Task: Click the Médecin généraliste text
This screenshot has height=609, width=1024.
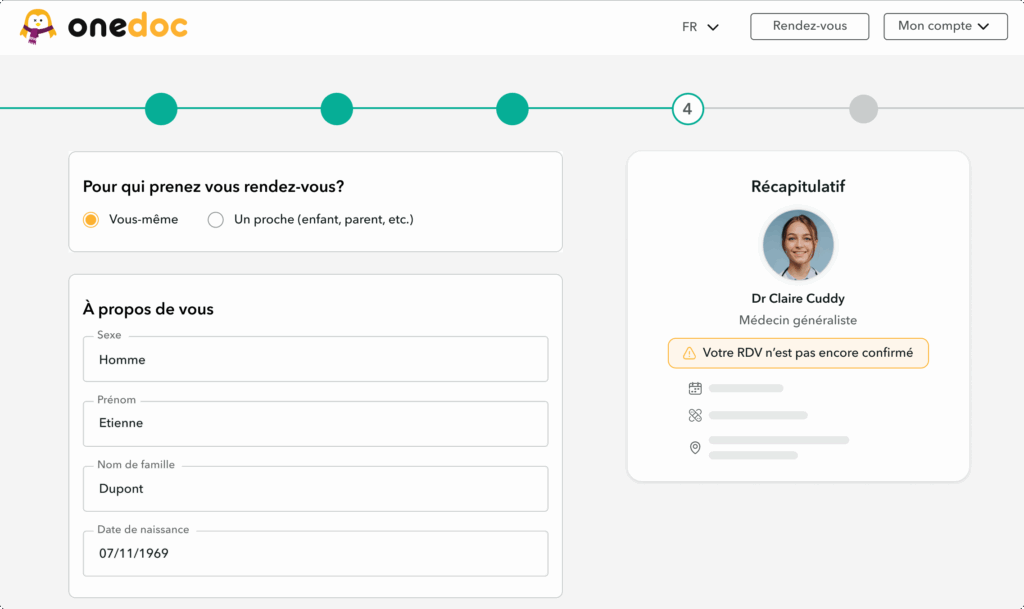Action: click(x=798, y=320)
